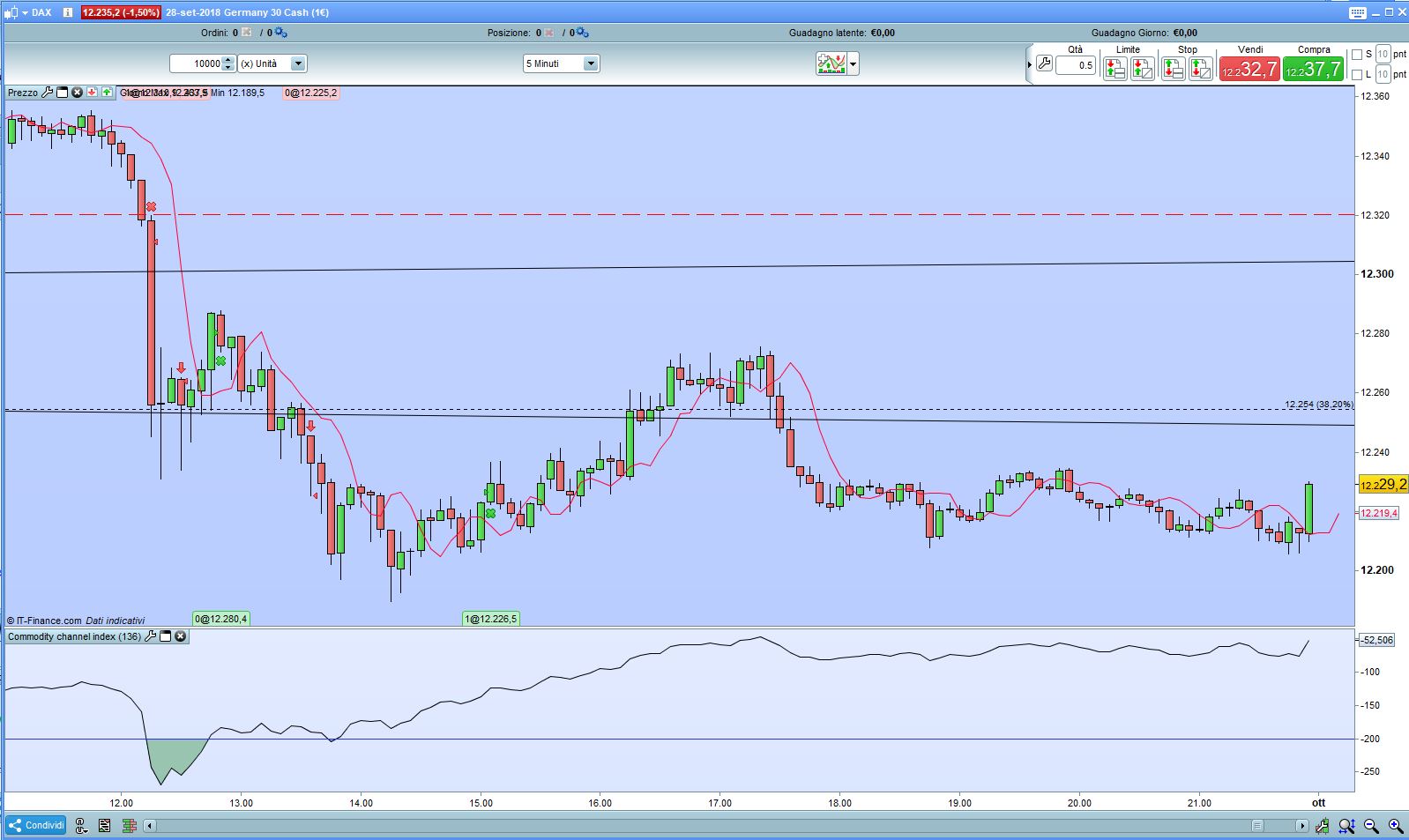This screenshot has height=840, width=1409.
Task: Click the red 12.219,4 indicator value tag
Action: coord(1378,513)
